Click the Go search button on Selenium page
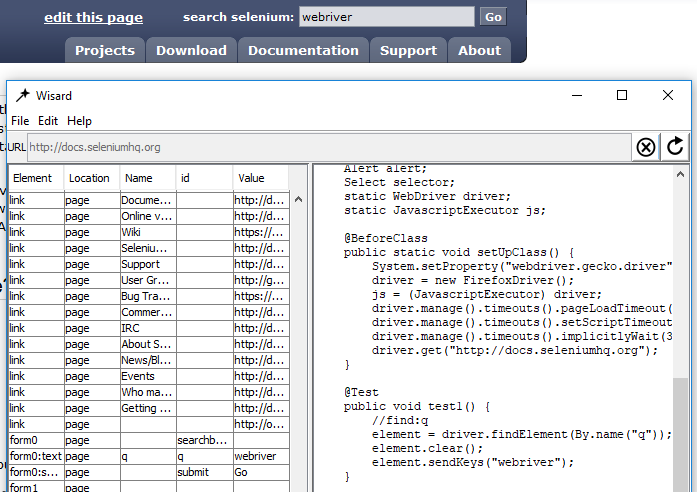The height and width of the screenshot is (492, 697). tap(493, 17)
